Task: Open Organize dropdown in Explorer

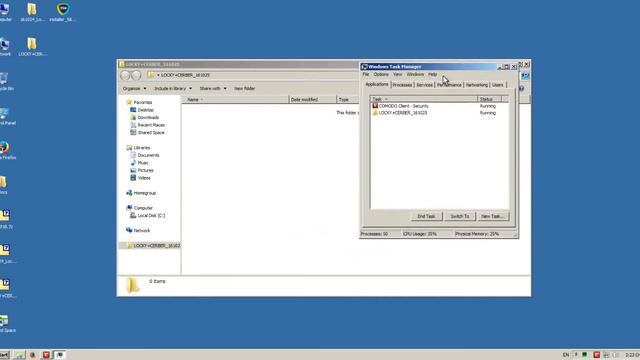Action: 134,89
